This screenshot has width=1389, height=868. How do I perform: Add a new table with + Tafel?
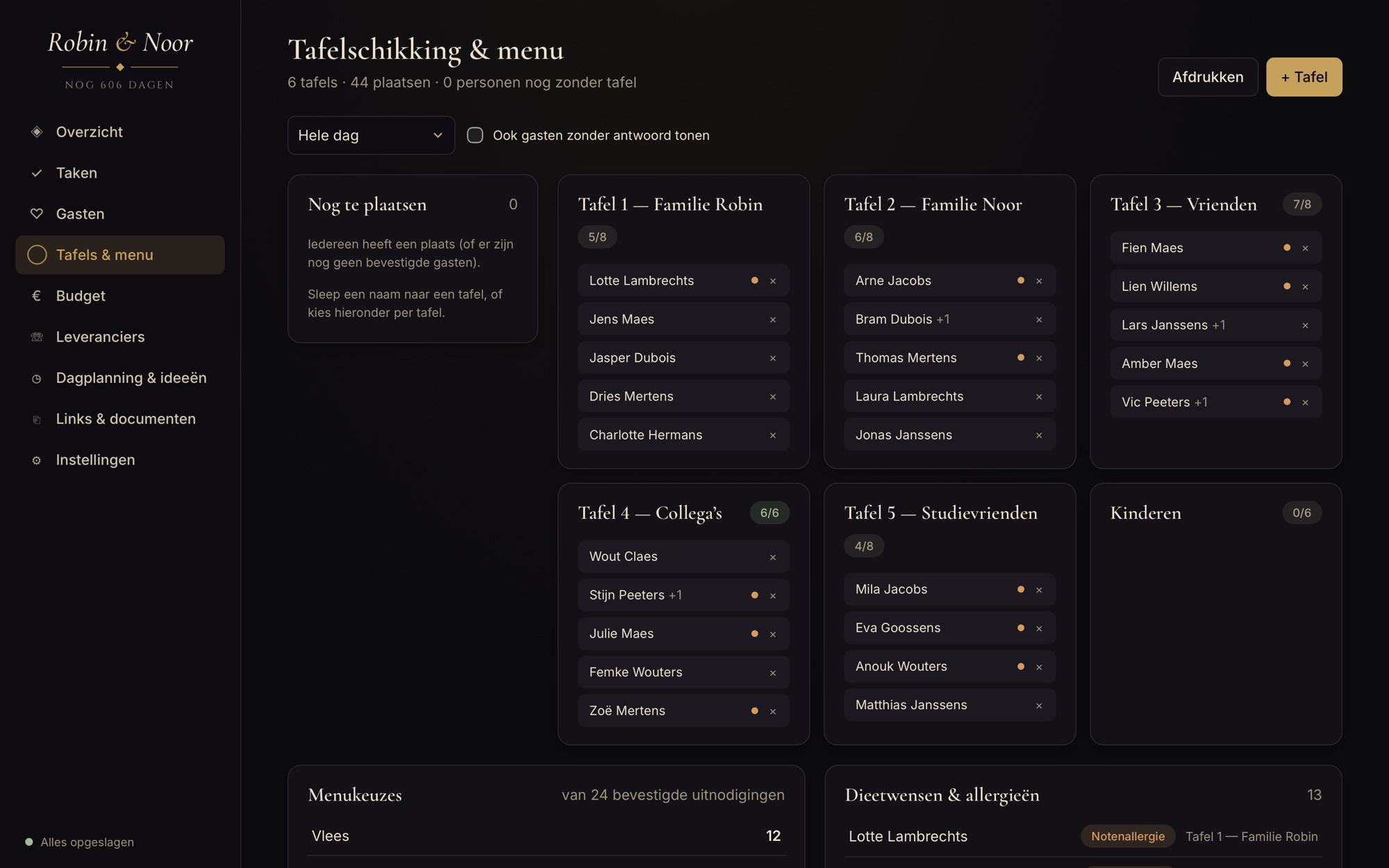[x=1304, y=77]
